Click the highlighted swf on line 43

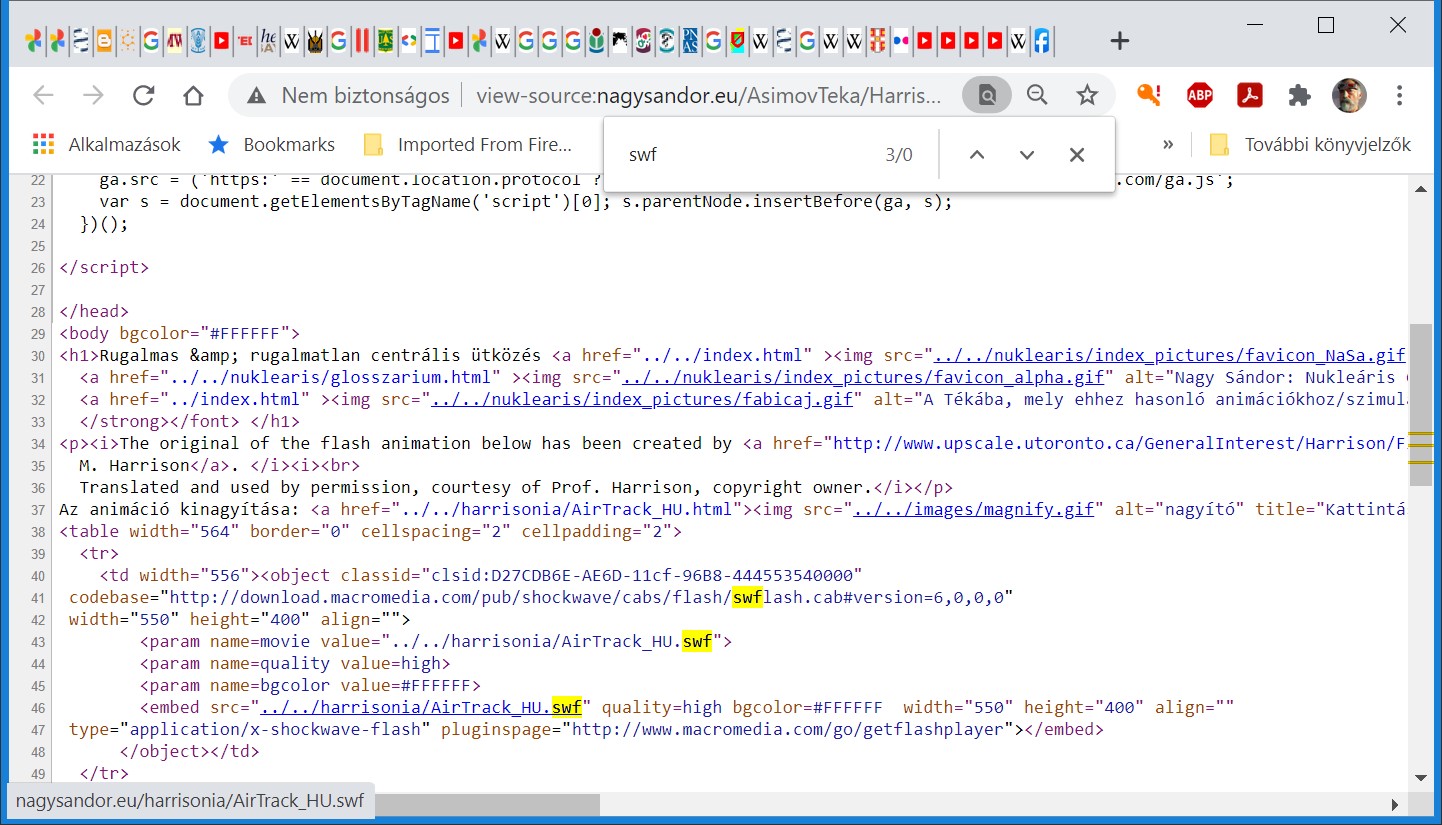point(697,641)
